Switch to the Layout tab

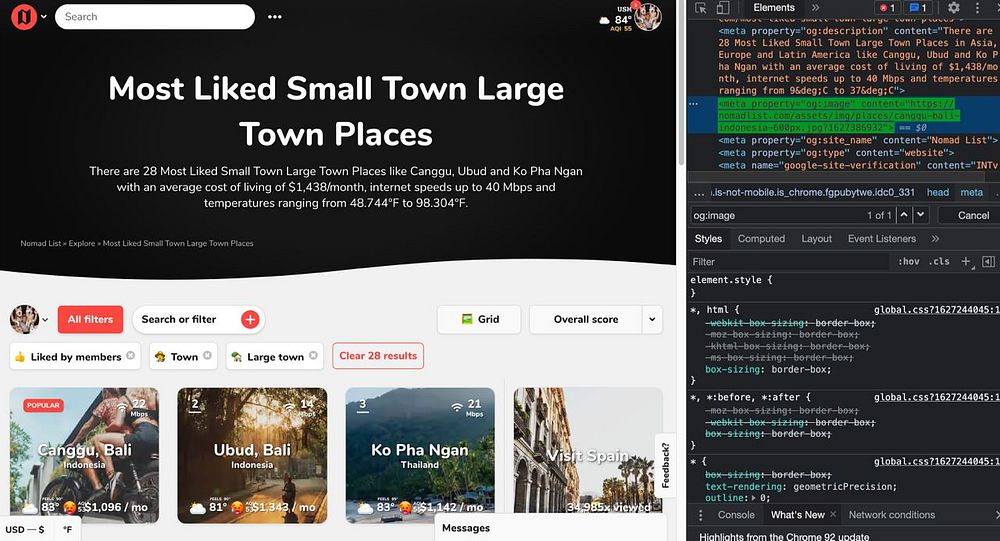816,239
